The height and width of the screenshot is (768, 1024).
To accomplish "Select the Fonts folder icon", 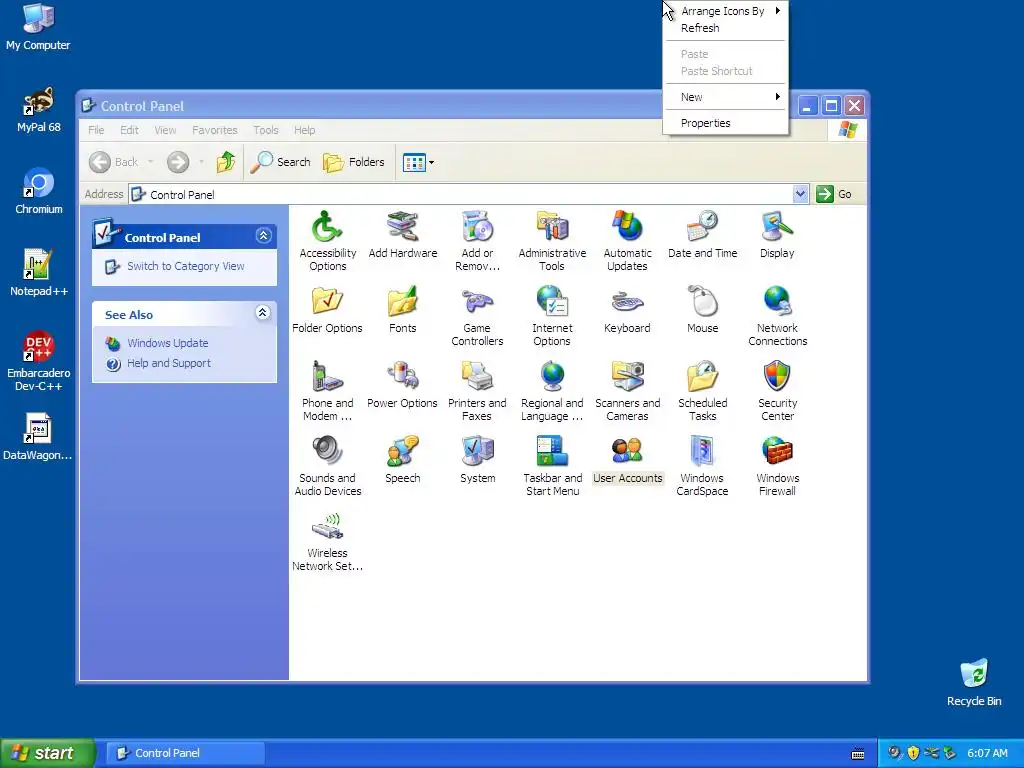I will pos(402,309).
